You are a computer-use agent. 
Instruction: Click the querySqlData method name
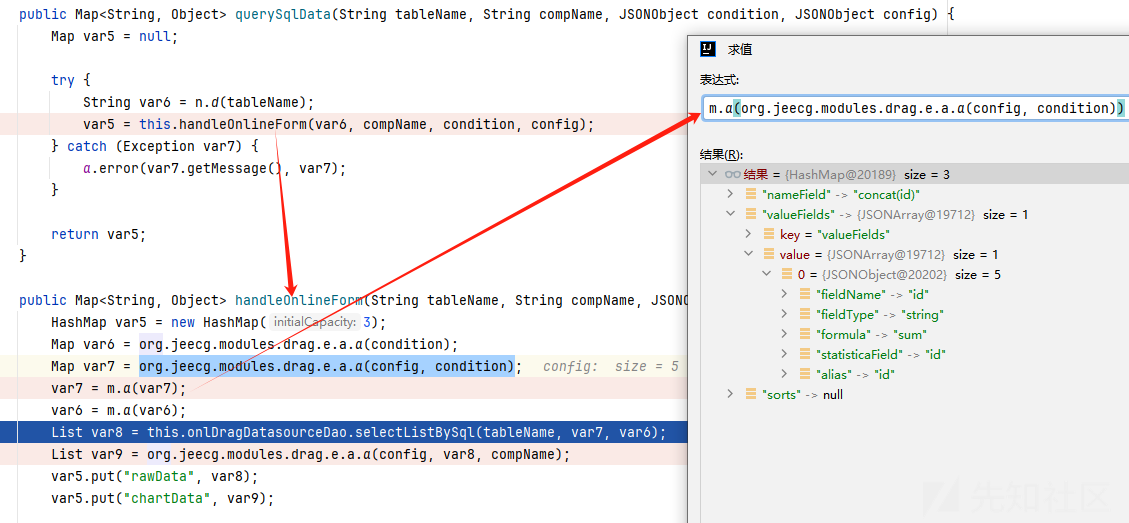click(284, 14)
